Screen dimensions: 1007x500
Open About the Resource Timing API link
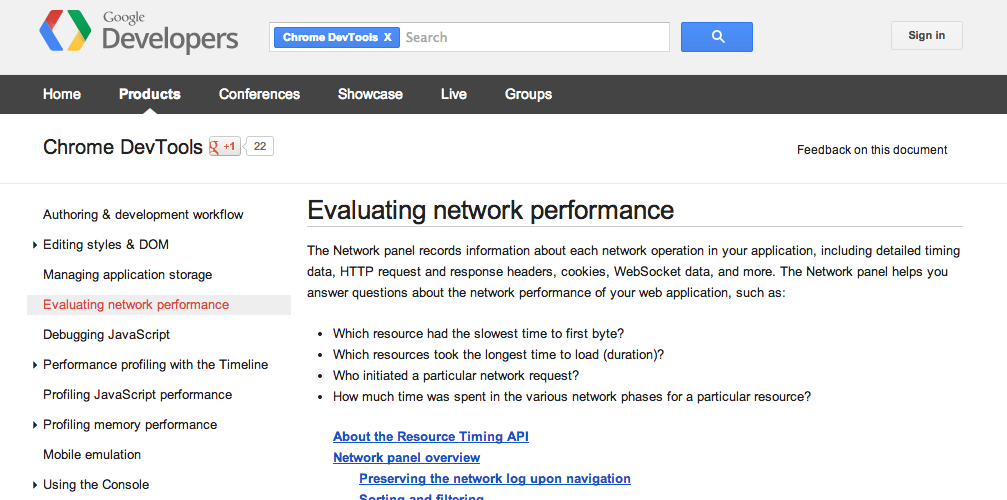pos(431,436)
